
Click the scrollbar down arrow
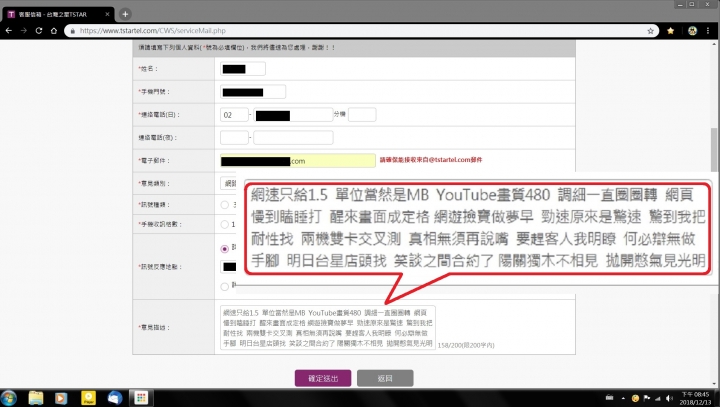714,384
